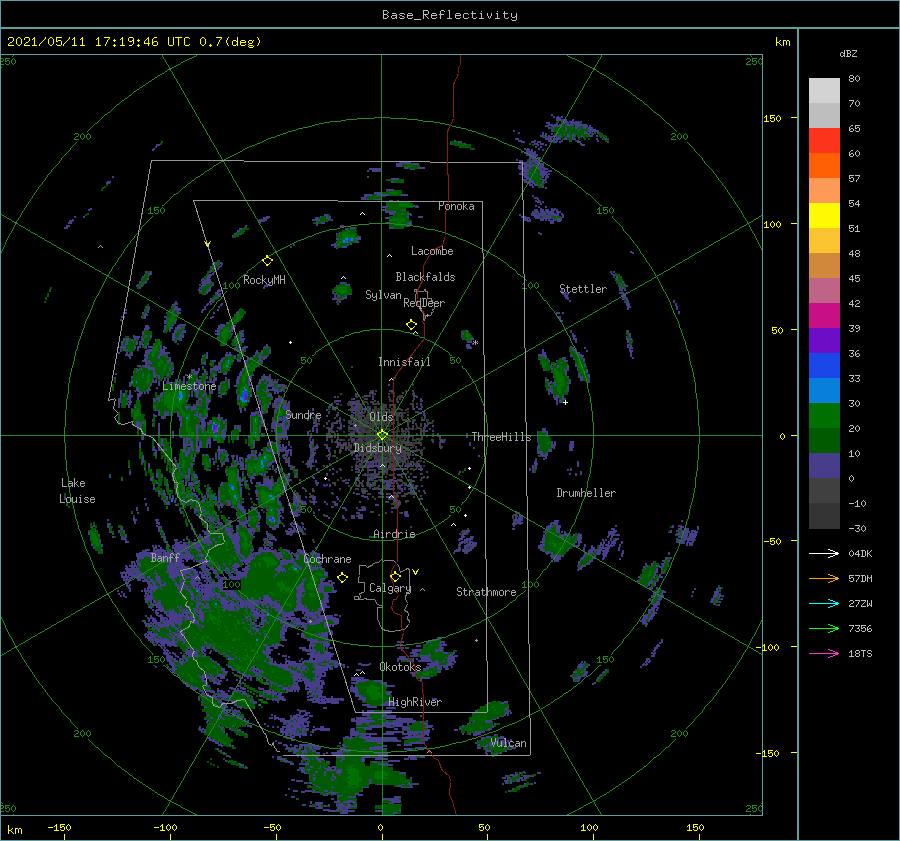900x841 pixels.
Task: Click the slate 10-0 dBZ color swatch
Action: (x=824, y=466)
